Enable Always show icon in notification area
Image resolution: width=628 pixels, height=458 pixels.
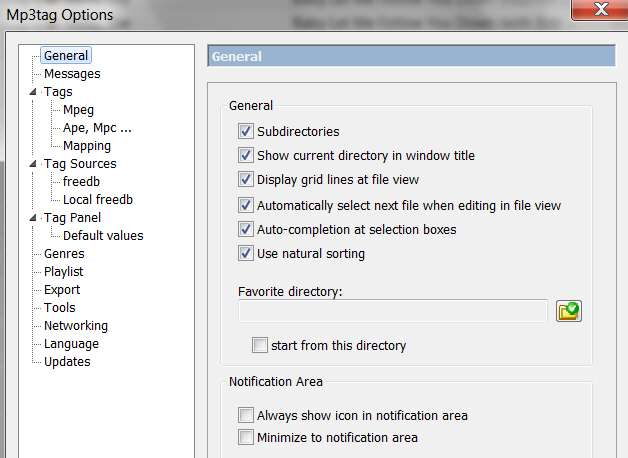pyautogui.click(x=246, y=415)
